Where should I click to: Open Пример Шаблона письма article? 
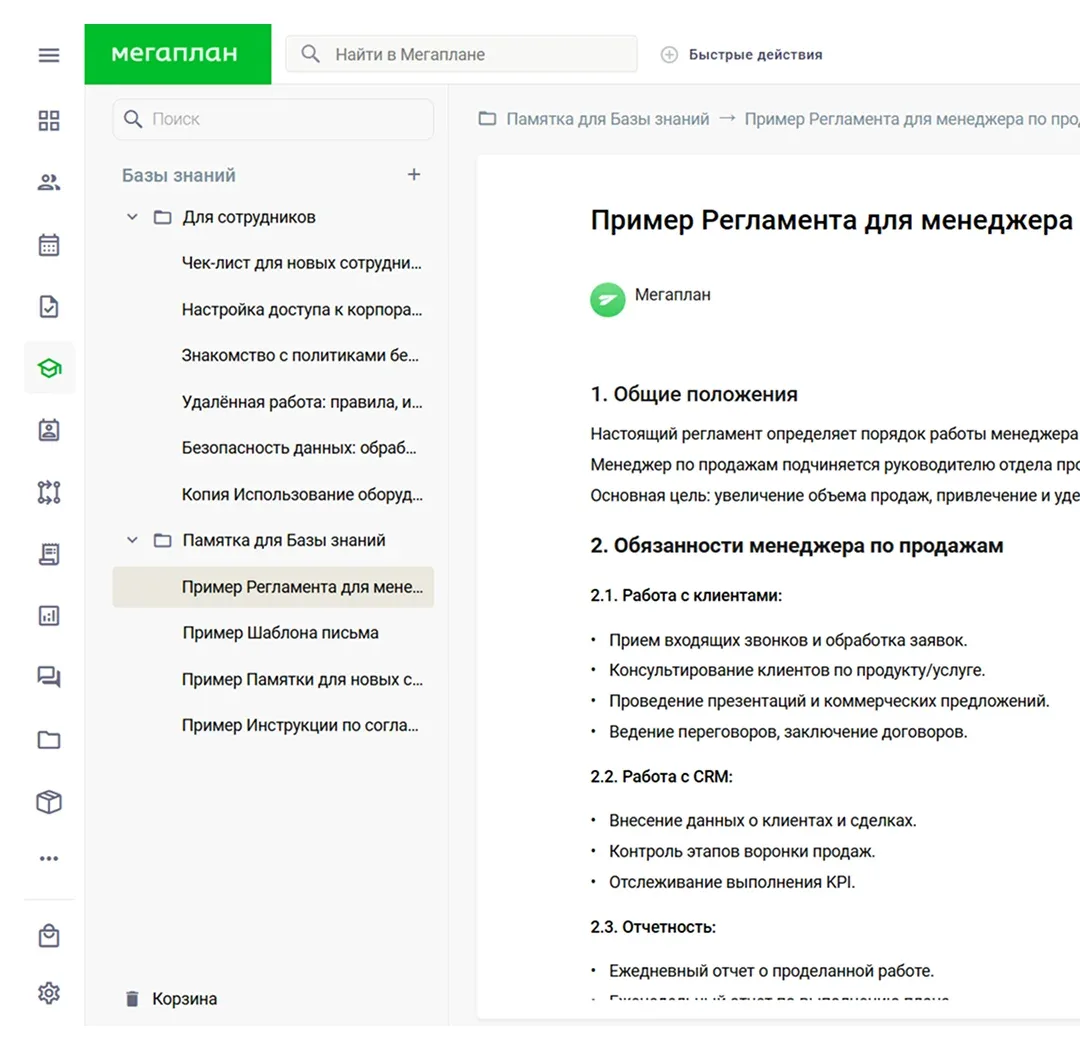pos(280,632)
